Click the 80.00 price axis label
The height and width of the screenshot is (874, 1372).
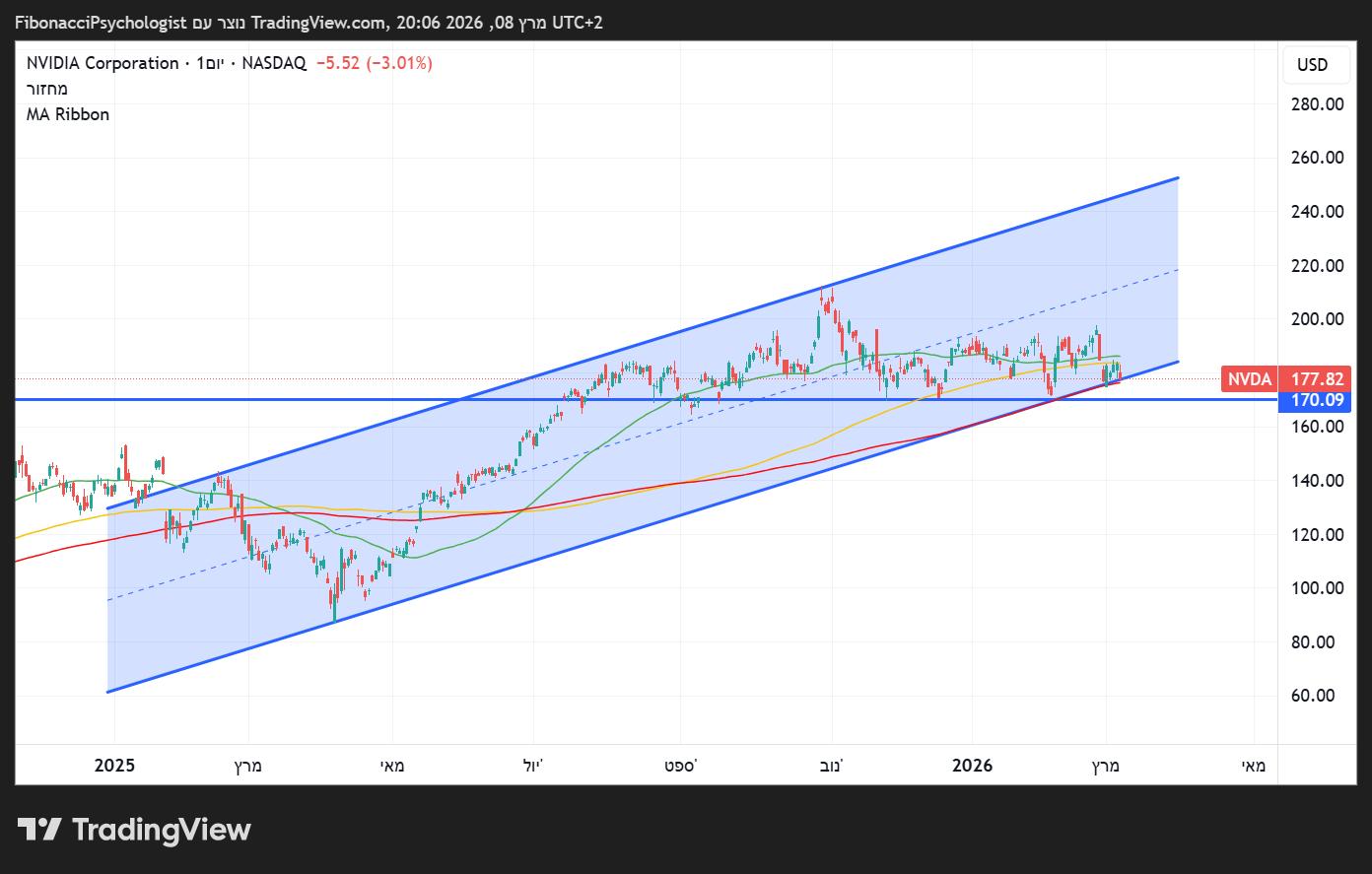1314,642
